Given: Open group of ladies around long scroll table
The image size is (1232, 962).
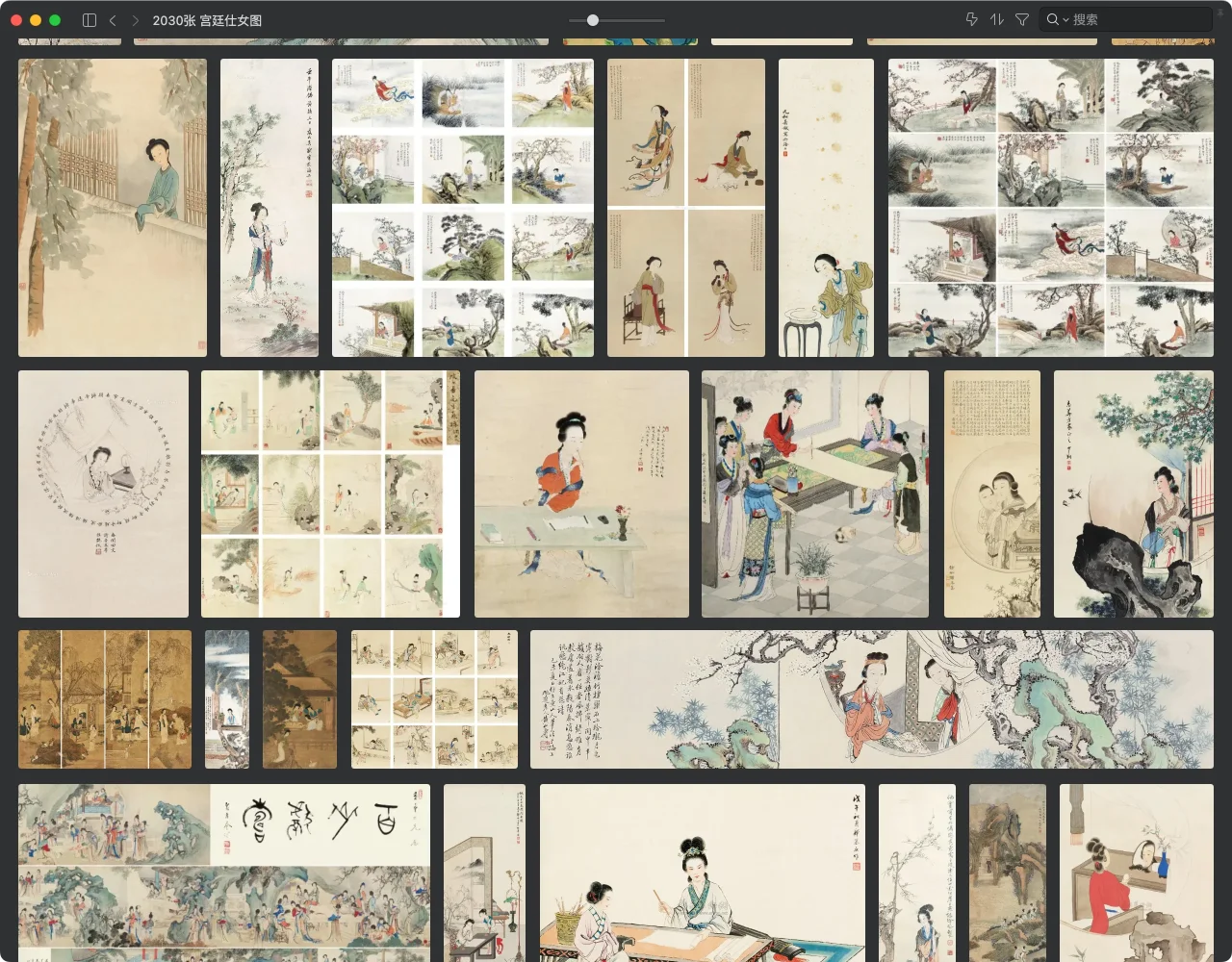Looking at the screenshot, I should click(815, 494).
